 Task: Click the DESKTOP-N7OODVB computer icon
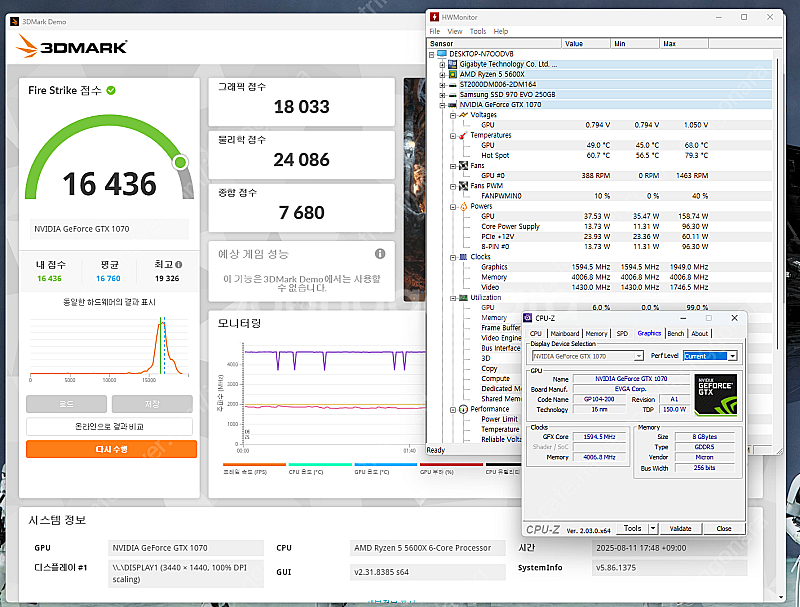(442, 54)
